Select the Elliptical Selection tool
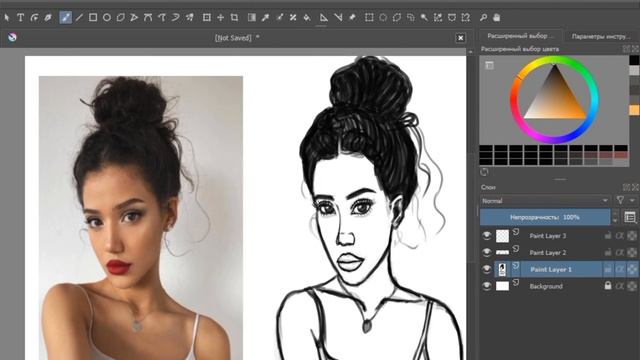Screen dimensions: 640x360 (x=383, y=18)
